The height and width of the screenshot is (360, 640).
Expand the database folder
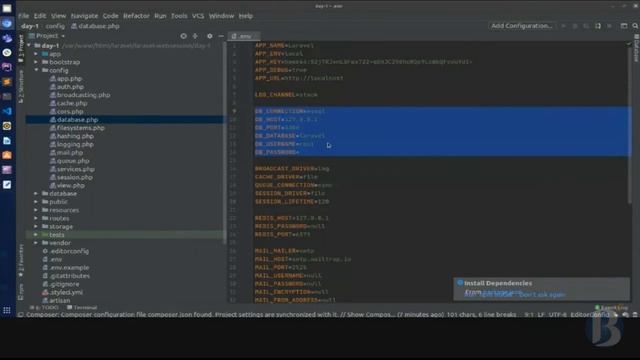point(36,193)
